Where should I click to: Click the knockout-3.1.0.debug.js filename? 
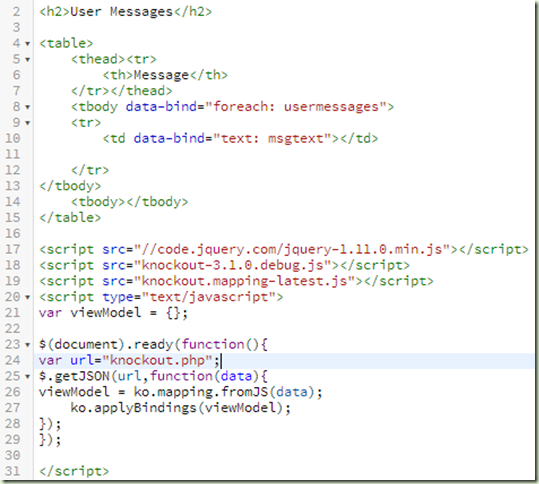232,265
